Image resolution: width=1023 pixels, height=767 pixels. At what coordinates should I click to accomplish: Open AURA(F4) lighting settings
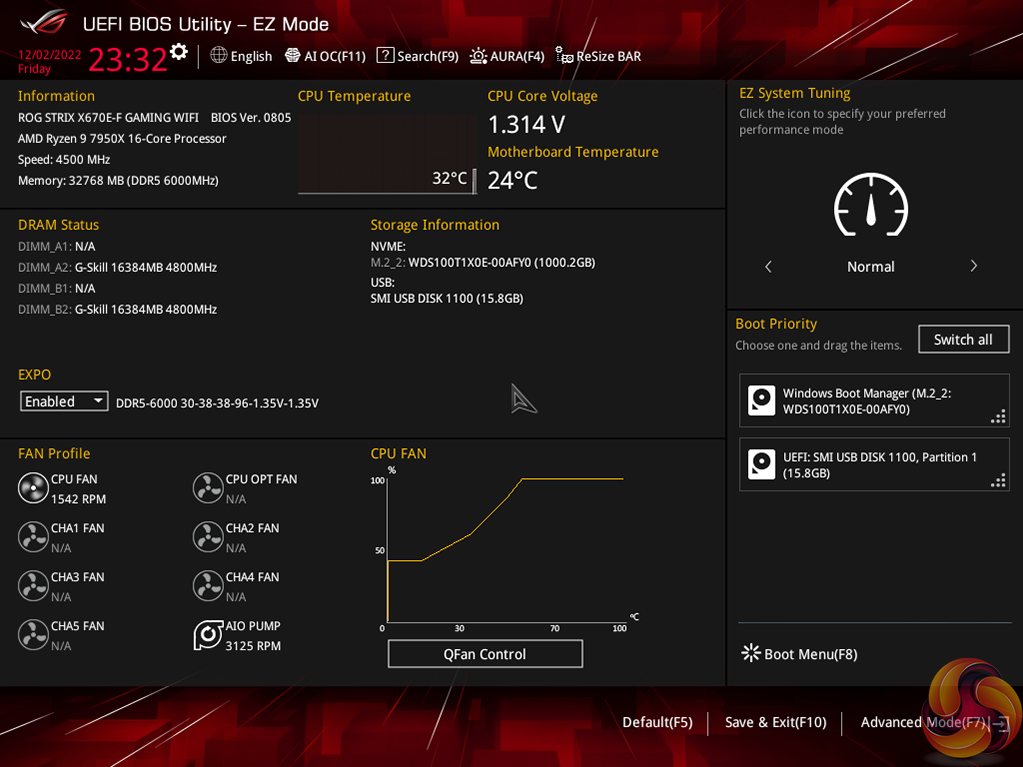[x=507, y=56]
